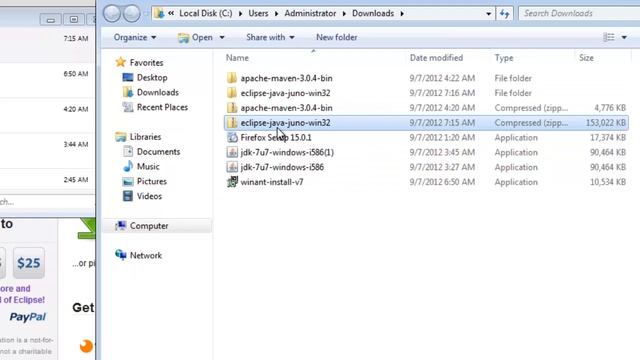Screen dimensions: 640x360
Task: Sort files by the Date modified column
Action: [436, 58]
